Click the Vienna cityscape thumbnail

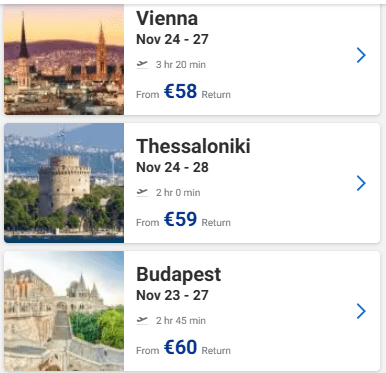[64, 60]
